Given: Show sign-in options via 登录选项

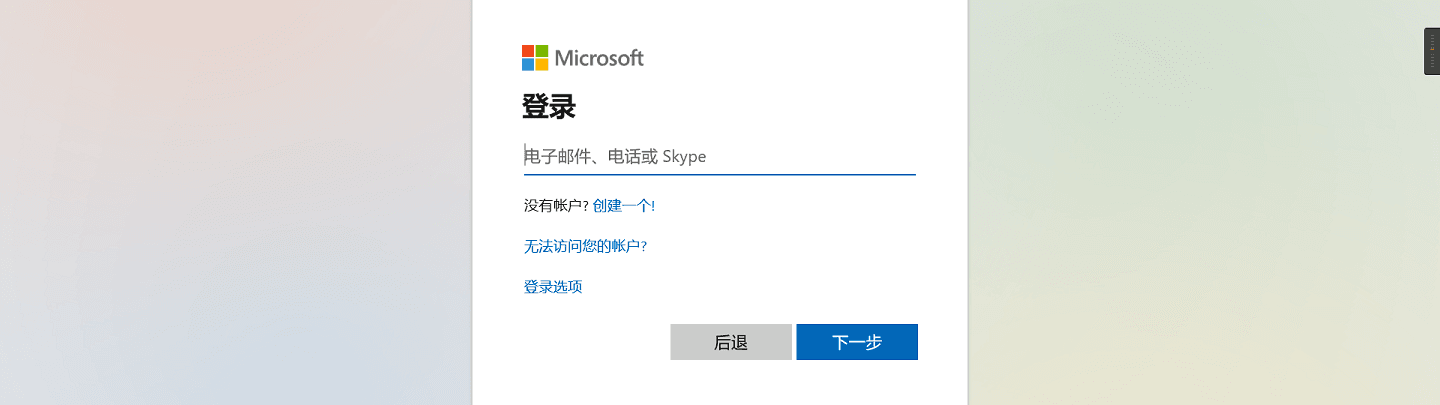Looking at the screenshot, I should (x=553, y=287).
